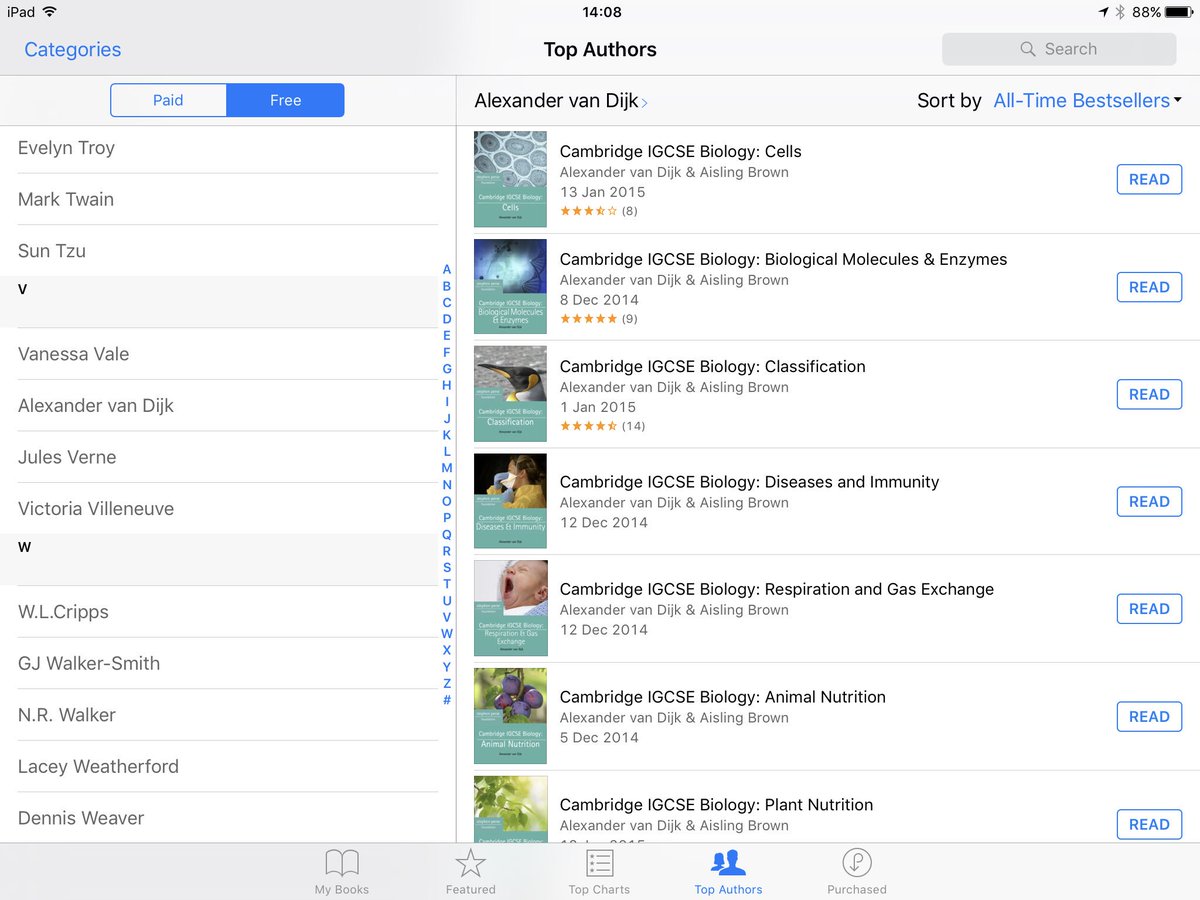Select author Sun Tzu
Image resolution: width=1200 pixels, height=900 pixels.
click(228, 251)
